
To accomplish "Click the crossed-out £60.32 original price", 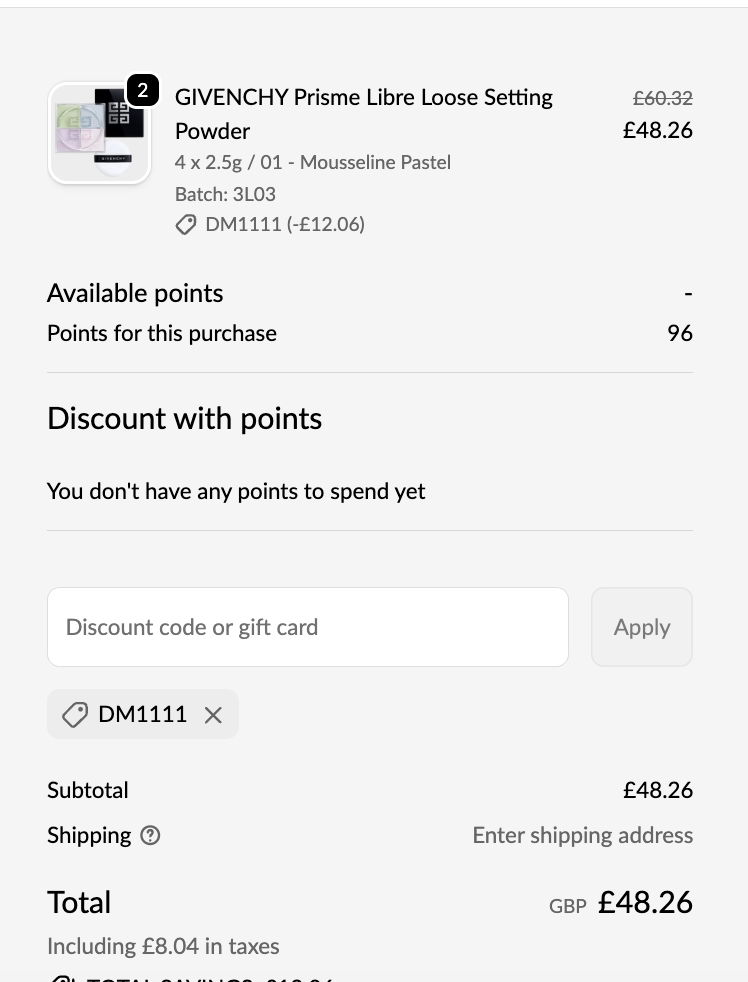I will (x=663, y=98).
